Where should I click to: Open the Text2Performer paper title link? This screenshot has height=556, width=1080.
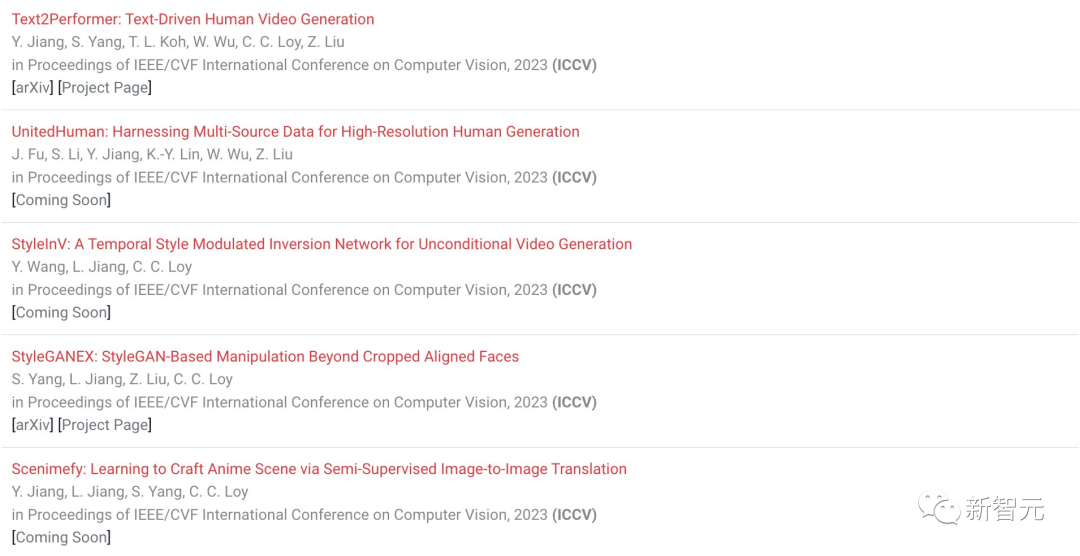pyautogui.click(x=193, y=19)
